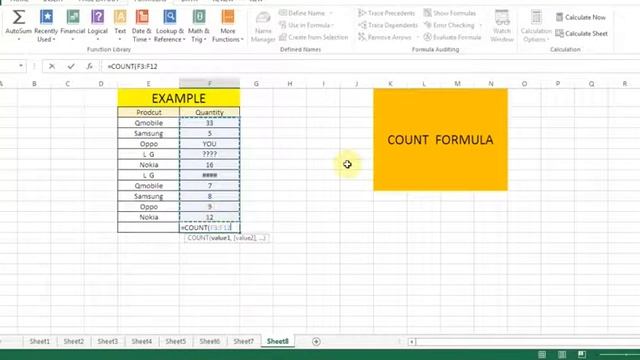Click the COUNT FORMULA orange box

[440, 140]
